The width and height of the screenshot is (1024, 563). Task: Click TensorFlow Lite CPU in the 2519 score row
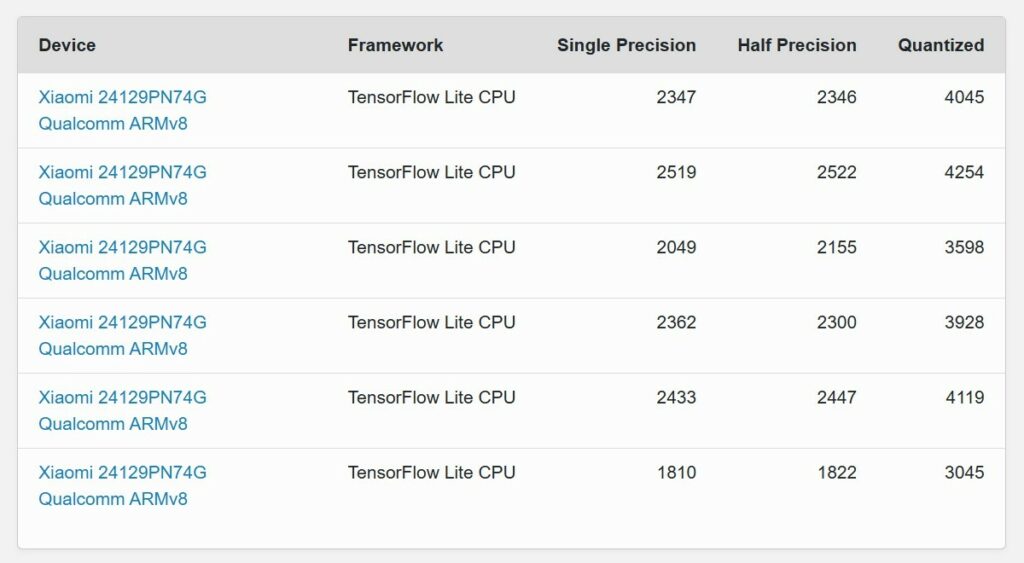[x=431, y=173]
